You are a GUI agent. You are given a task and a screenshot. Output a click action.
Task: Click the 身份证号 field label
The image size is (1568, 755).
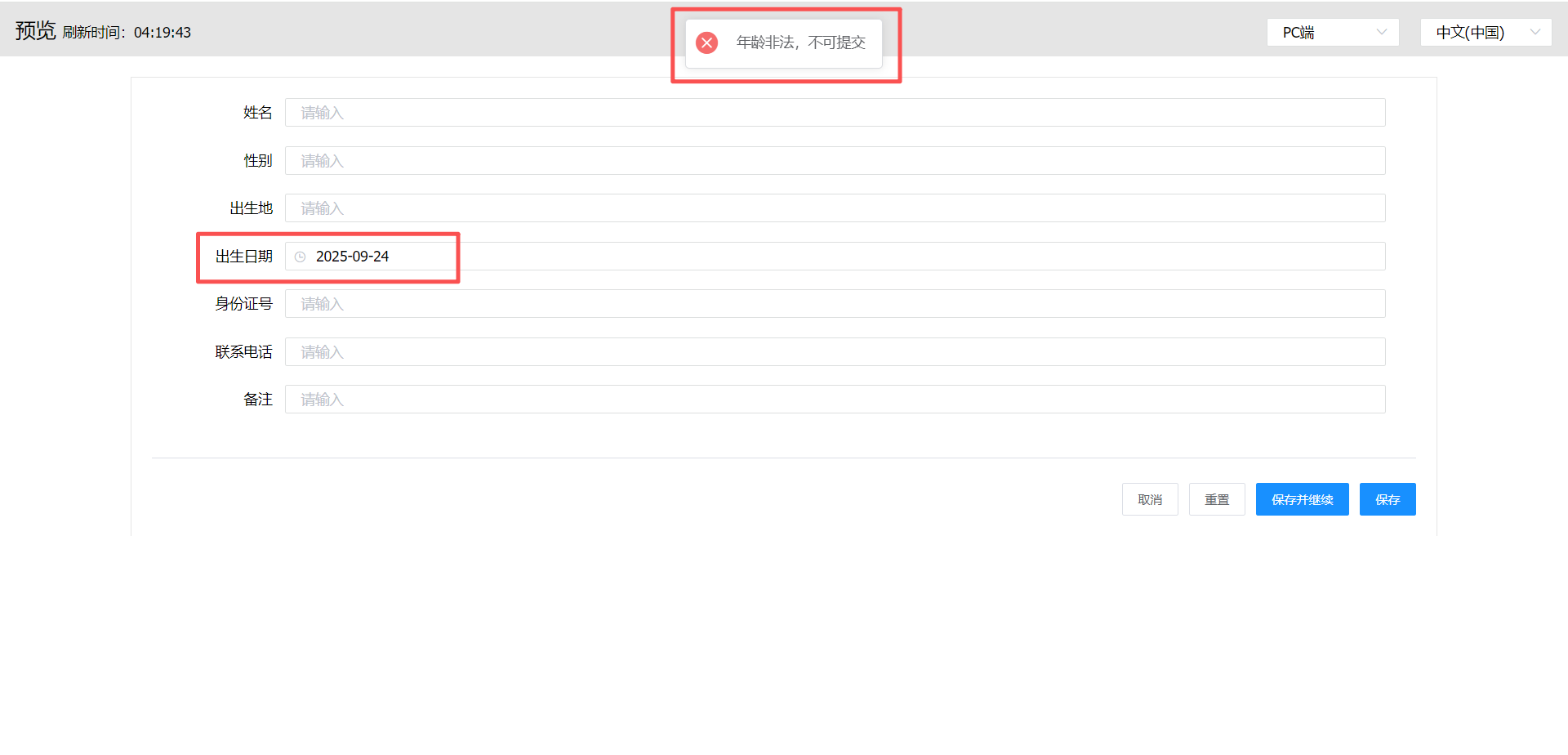tap(243, 304)
